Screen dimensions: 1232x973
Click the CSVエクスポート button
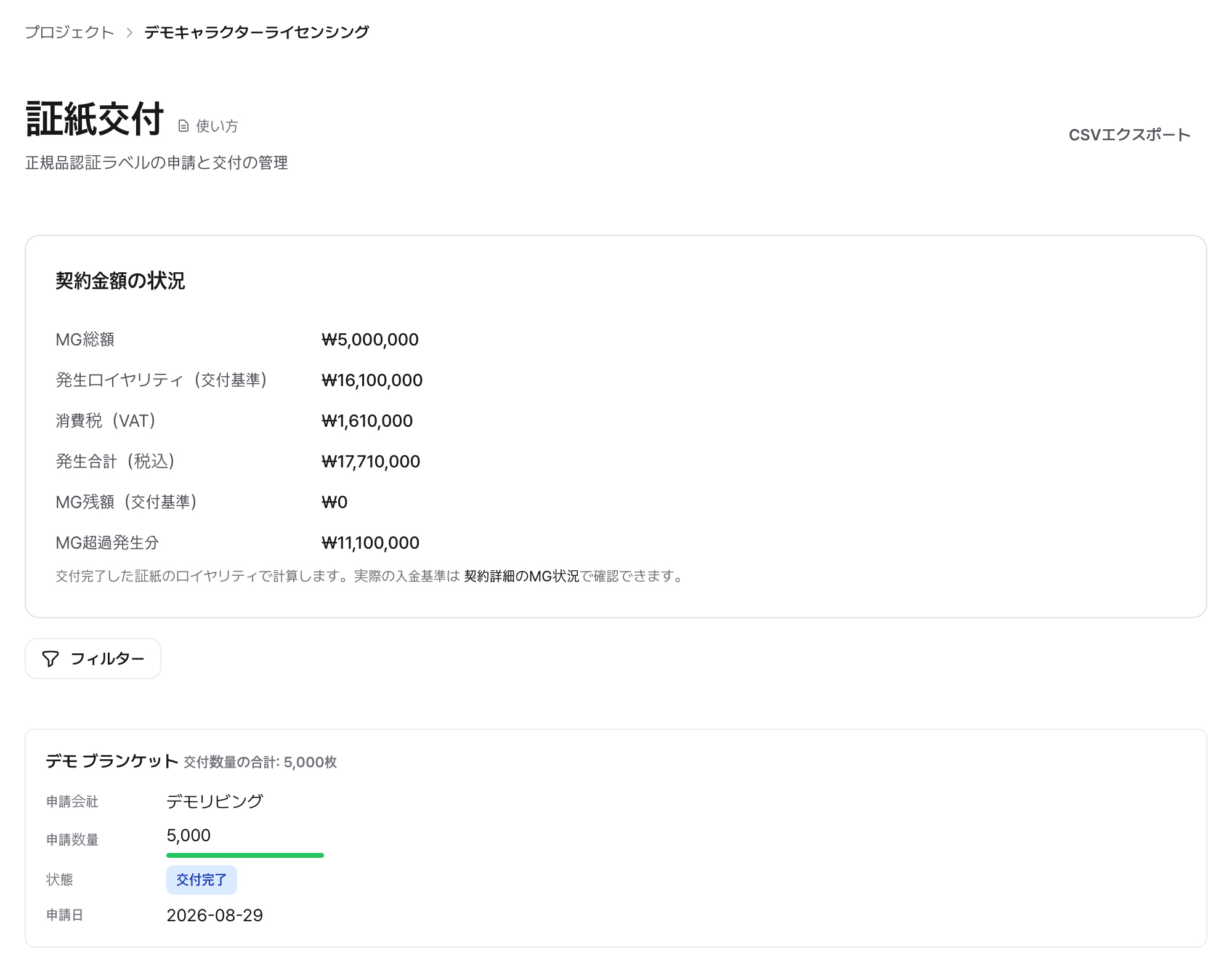[1129, 135]
